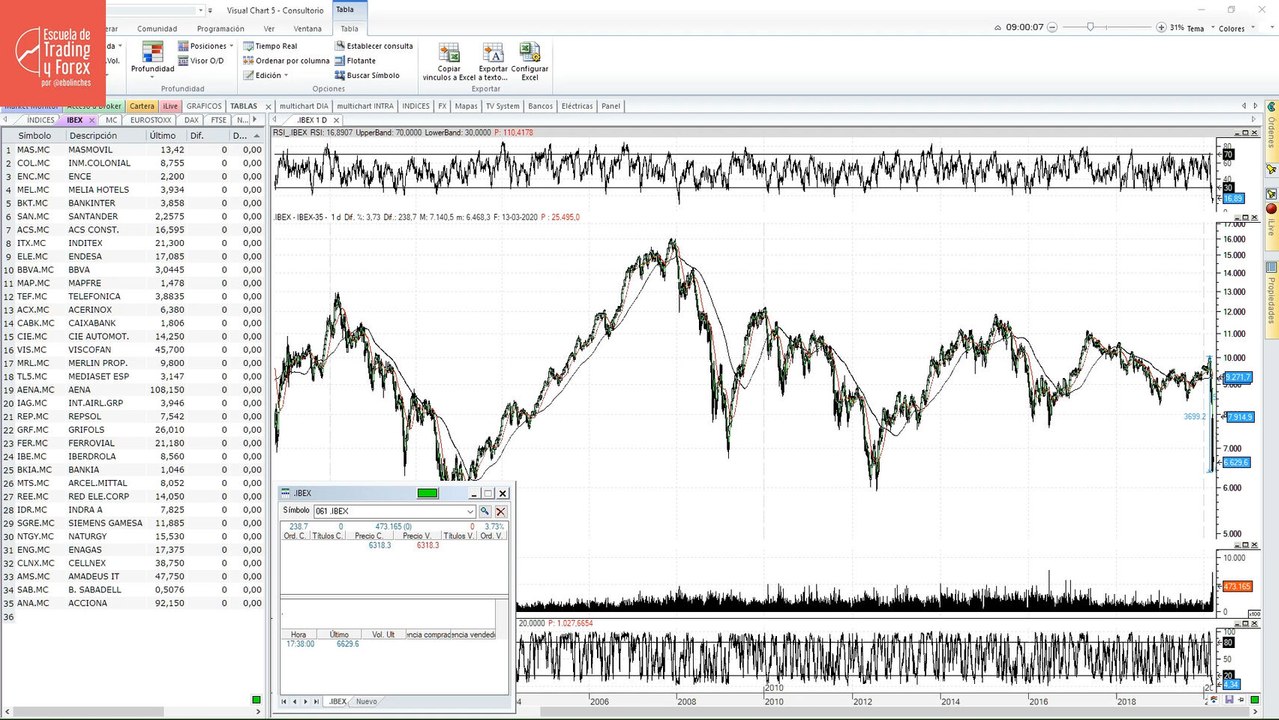Click the Símbolo column header
Screen dimensions: 1279x720
tap(35, 135)
